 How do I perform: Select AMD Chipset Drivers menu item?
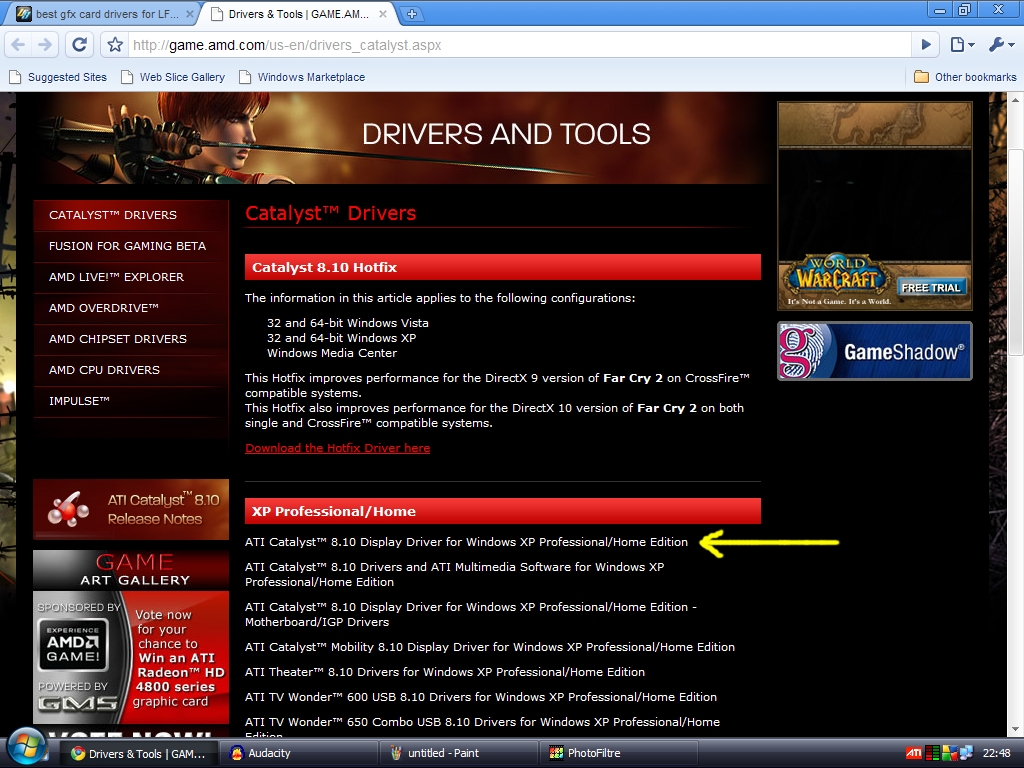(131, 339)
